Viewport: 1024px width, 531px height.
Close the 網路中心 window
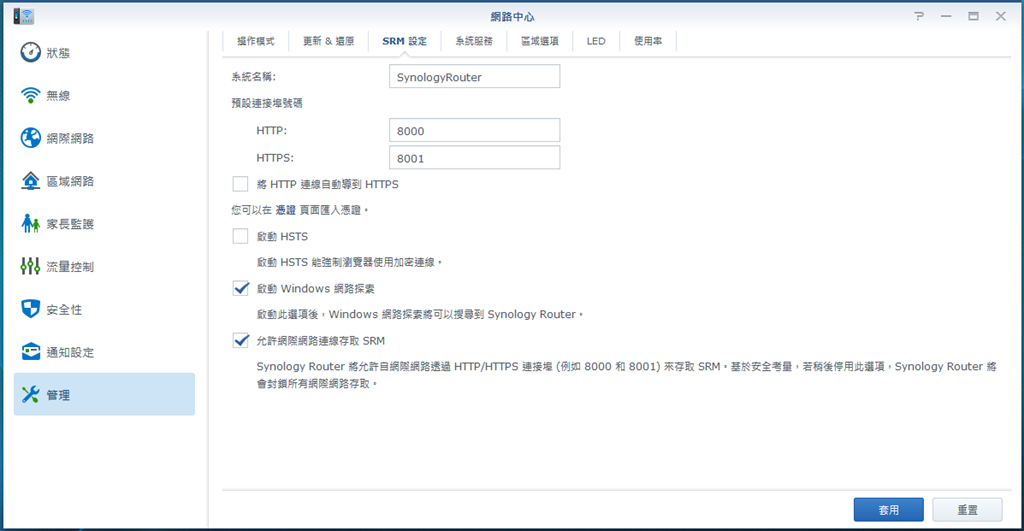(x=1000, y=16)
